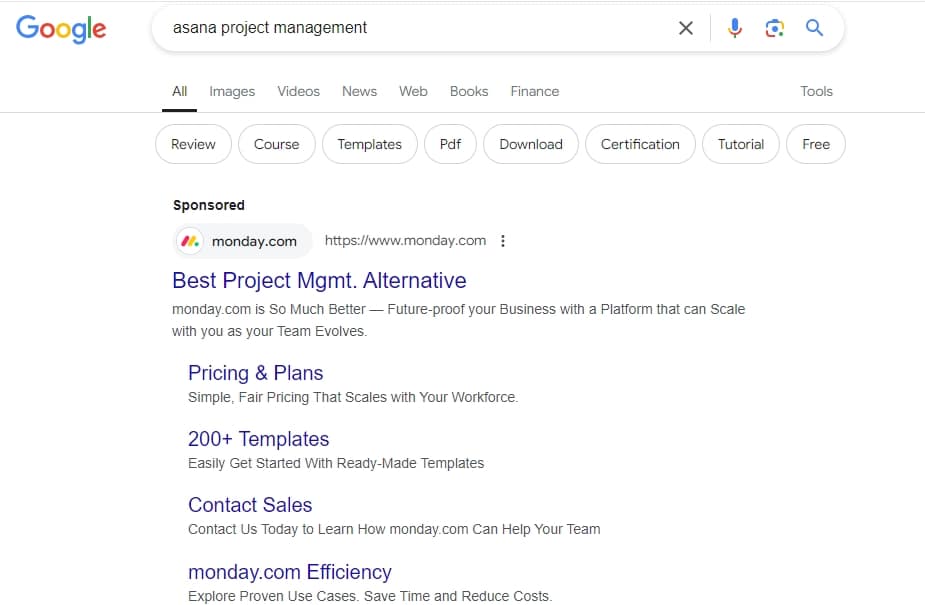Screen dimensions: 925x605
Task: Click the colorful Google logo
Action: tap(61, 29)
